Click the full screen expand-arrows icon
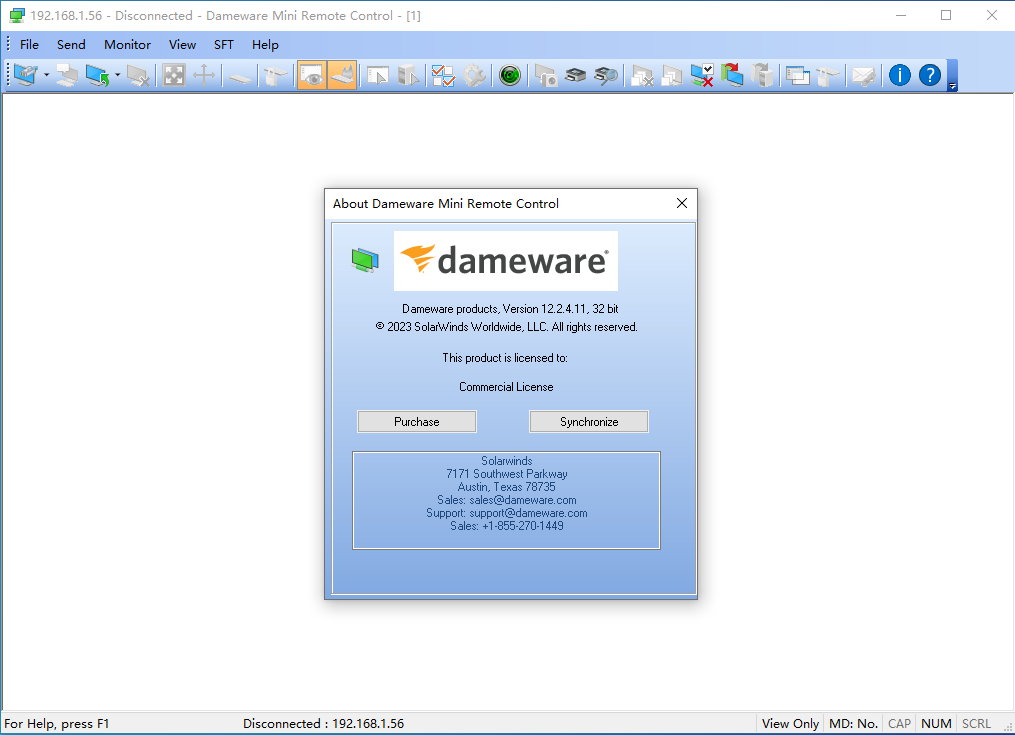This screenshot has height=735, width=1015. [173, 75]
